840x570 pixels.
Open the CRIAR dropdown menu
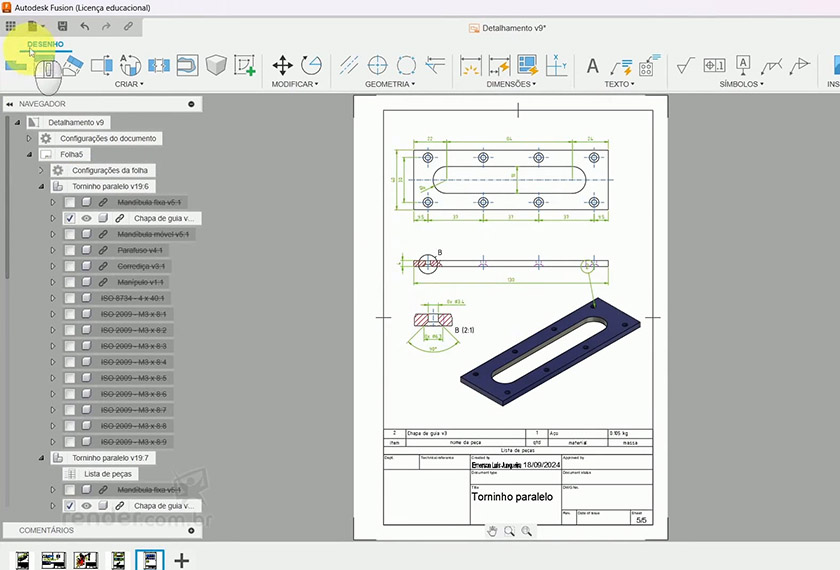click(129, 85)
